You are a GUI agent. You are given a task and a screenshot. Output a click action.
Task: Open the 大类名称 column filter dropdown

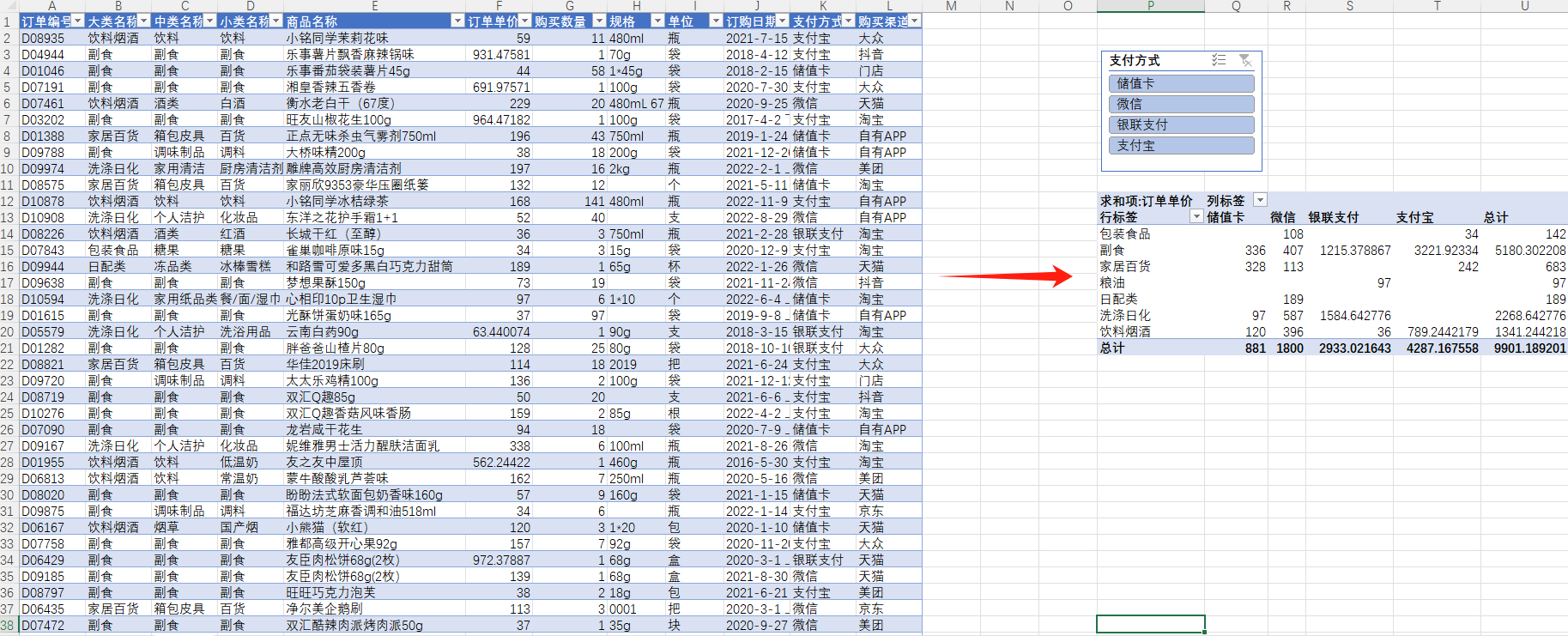[x=144, y=21]
